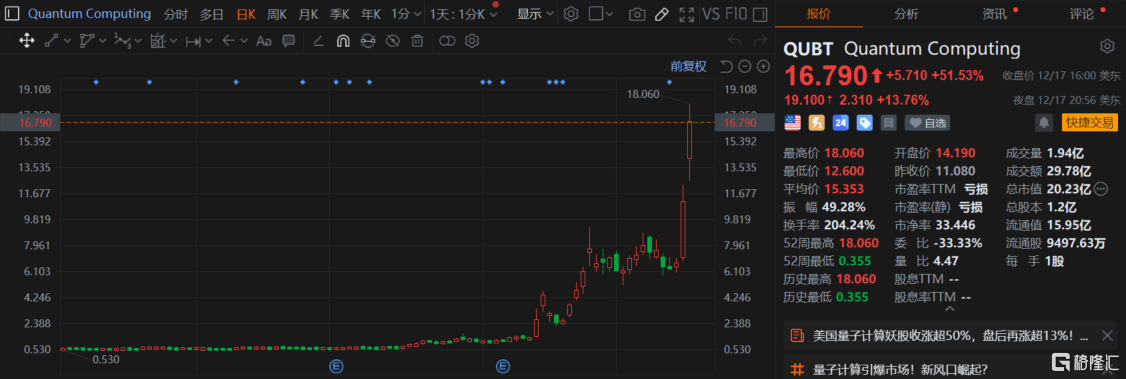Viewport: 1126px width, 379px height.
Task: Open the 显示 display dropdown
Action: click(536, 14)
